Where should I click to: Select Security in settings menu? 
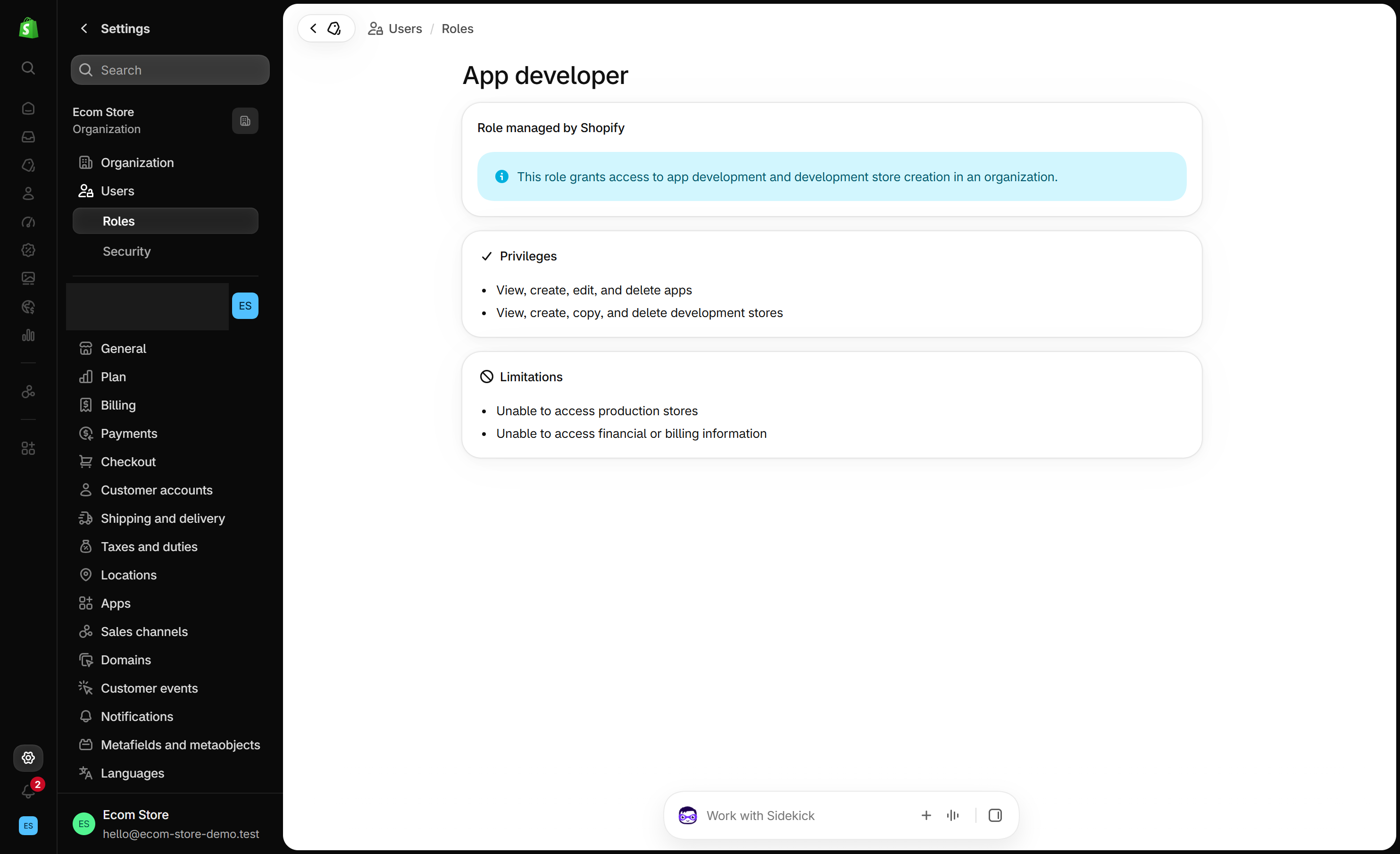(166, 251)
